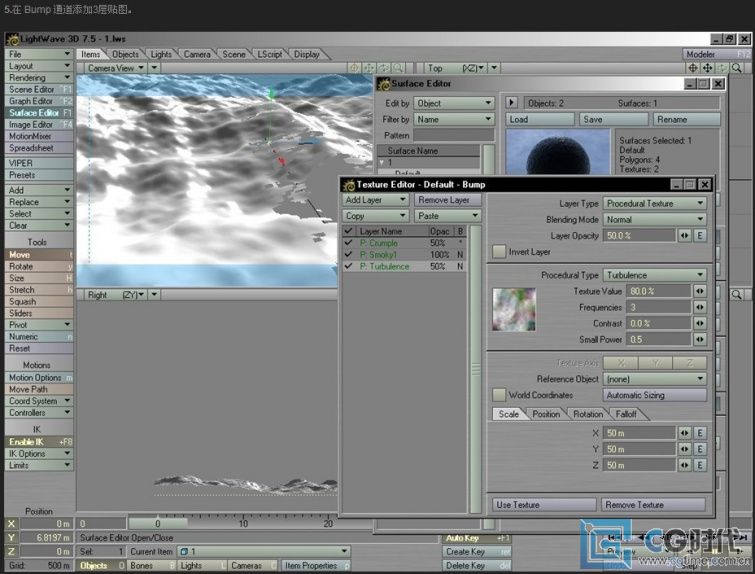Open Scale Y envelope E button
This screenshot has width=755, height=574.
click(700, 449)
